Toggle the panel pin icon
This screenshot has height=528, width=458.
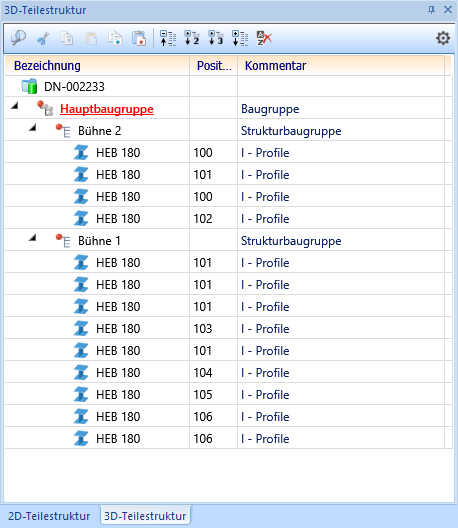431,10
